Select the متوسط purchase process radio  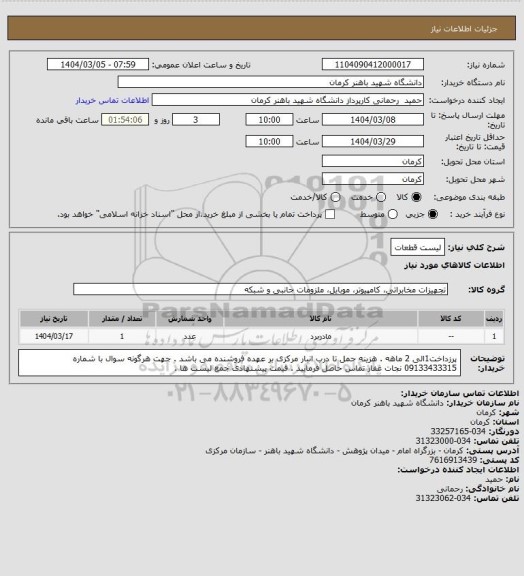392,214
